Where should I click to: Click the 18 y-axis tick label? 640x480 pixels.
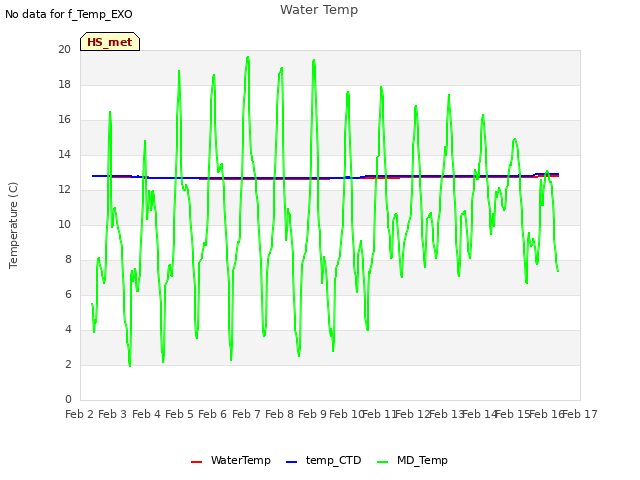[x=64, y=84]
